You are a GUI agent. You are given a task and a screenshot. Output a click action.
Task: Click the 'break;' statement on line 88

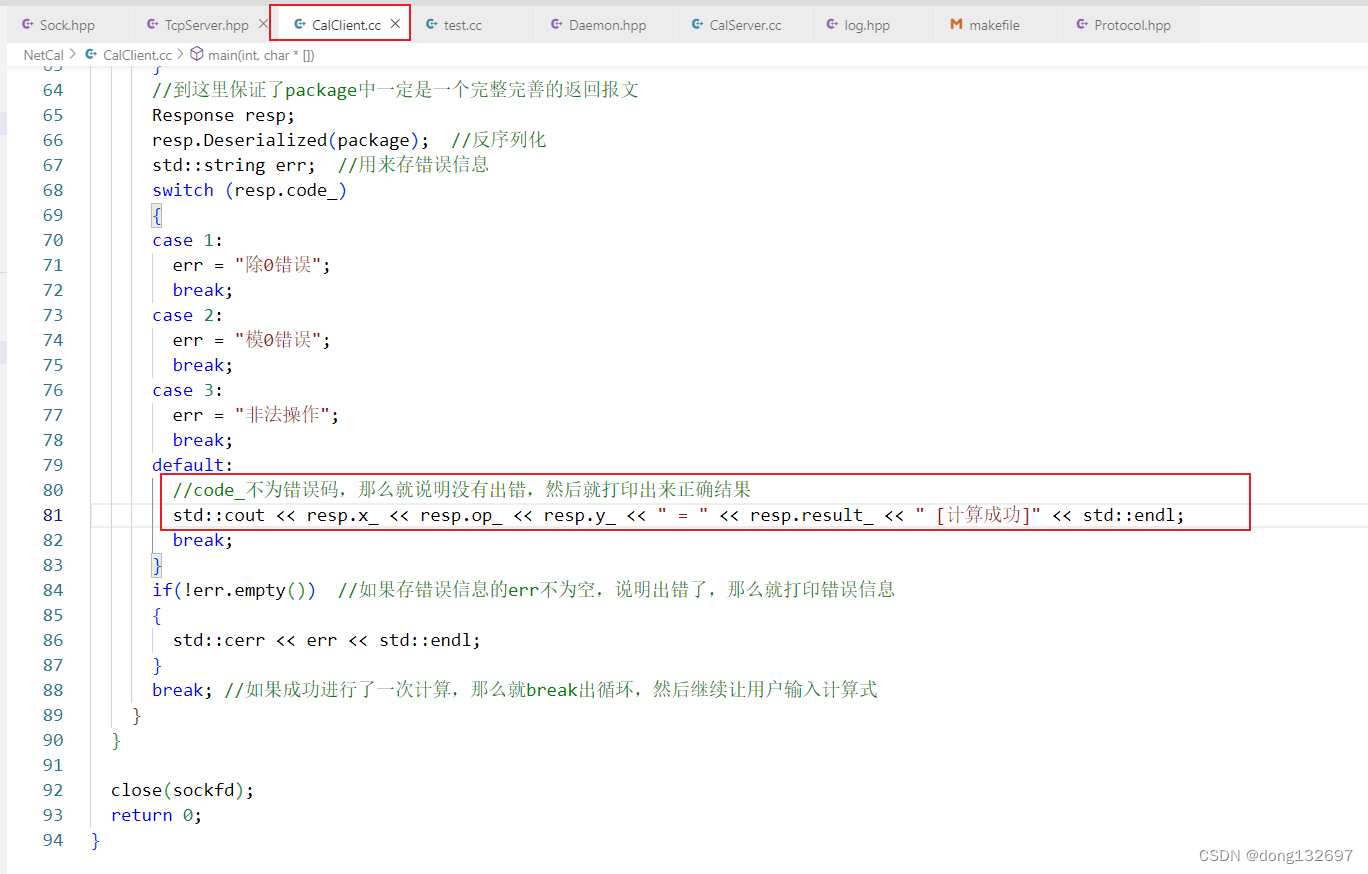coord(183,690)
